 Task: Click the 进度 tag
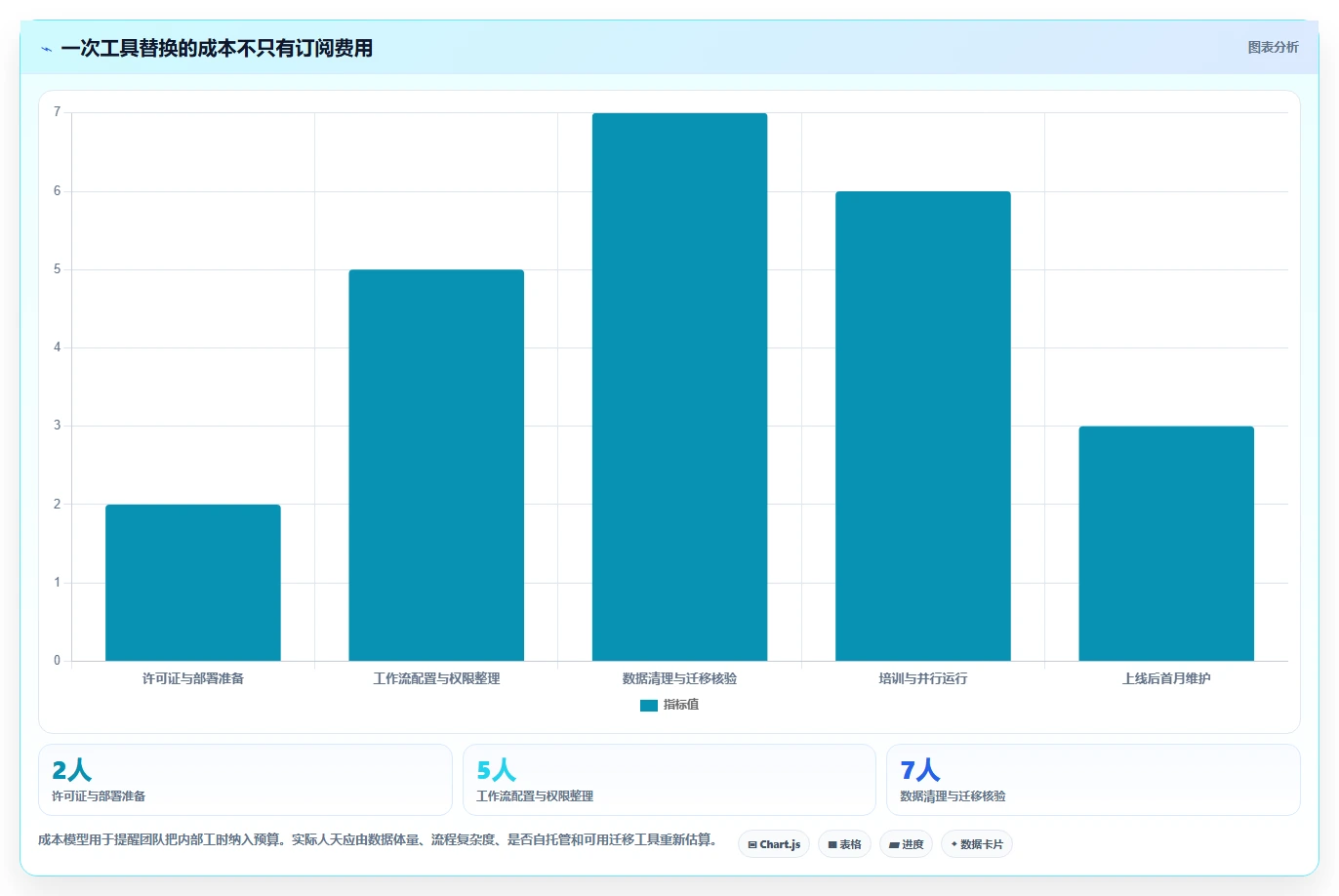(906, 844)
